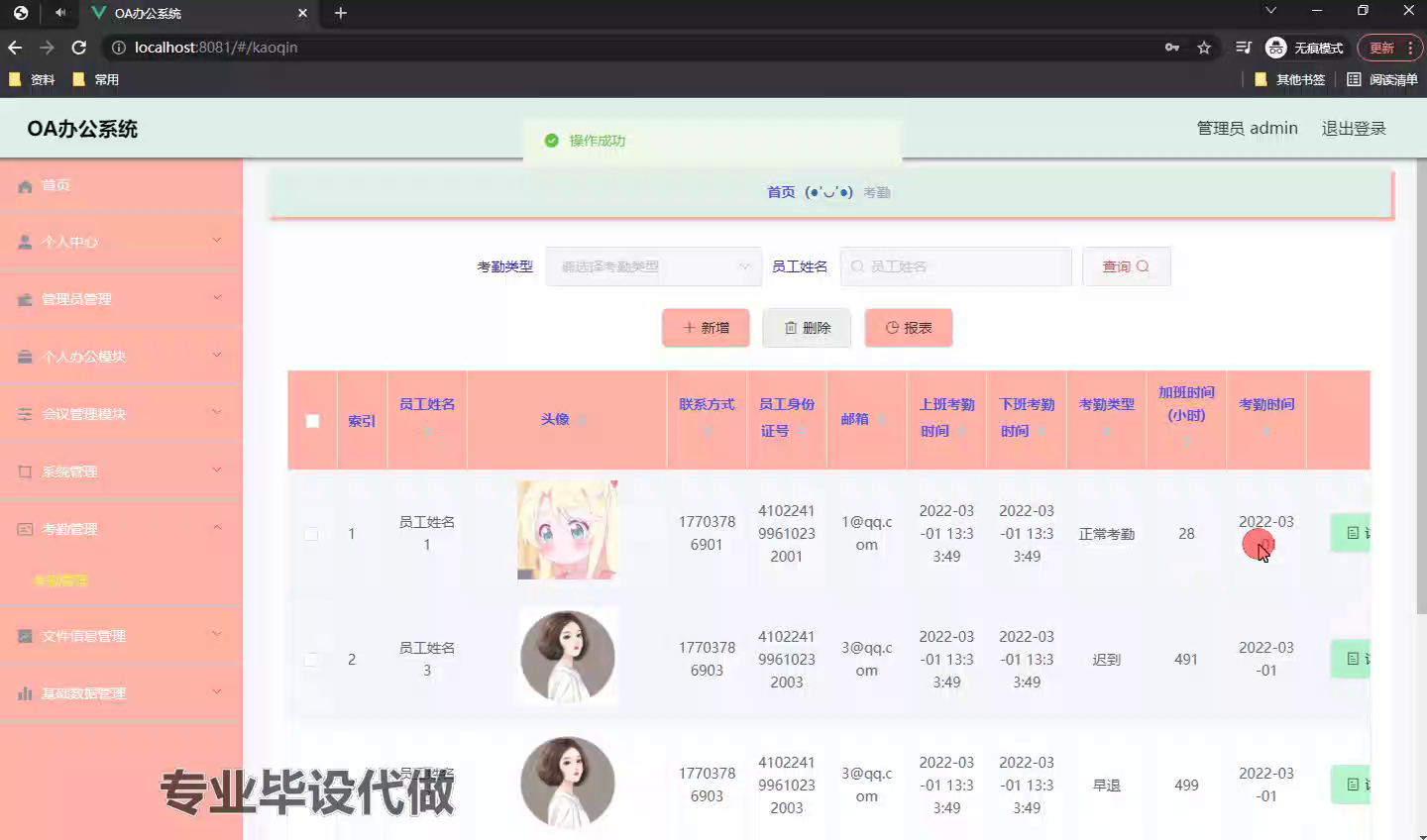Open the Chrome tab search chevron
The height and width of the screenshot is (840, 1427).
[1270, 11]
